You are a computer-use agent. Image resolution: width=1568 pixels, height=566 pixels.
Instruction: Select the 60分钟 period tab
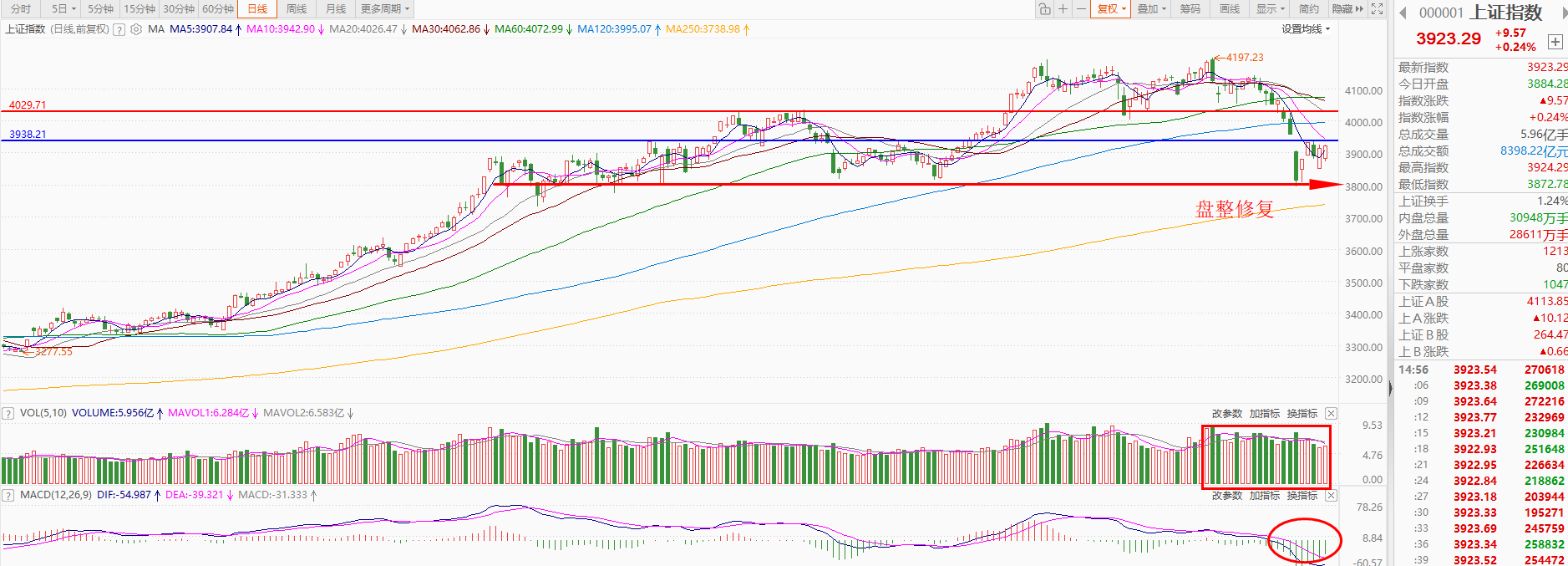pyautogui.click(x=218, y=9)
